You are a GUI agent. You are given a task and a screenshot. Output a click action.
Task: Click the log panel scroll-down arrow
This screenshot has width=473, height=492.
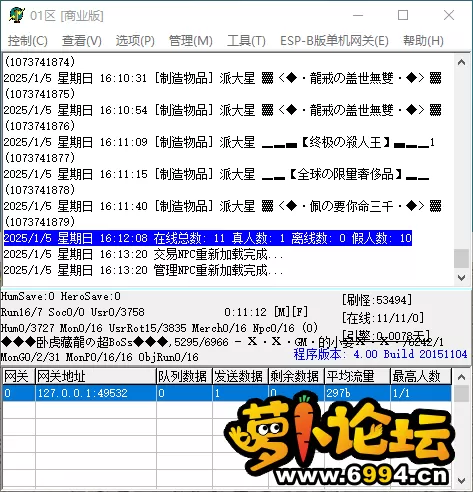pos(461,277)
